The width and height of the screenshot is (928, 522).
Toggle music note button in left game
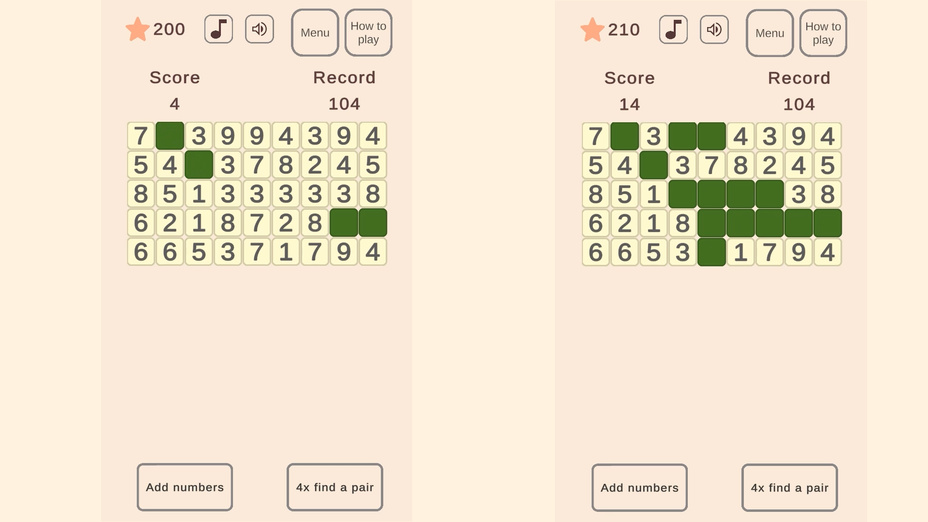[218, 29]
